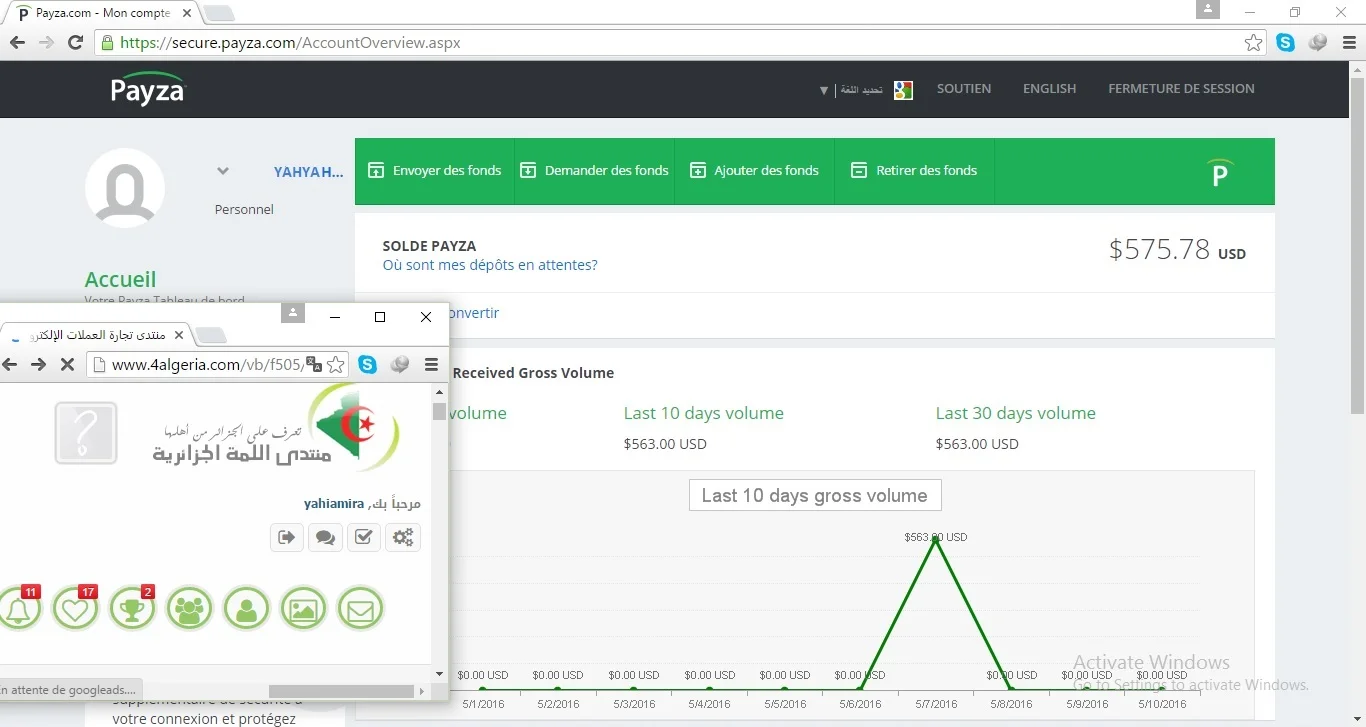Open 'Où sont mes dépôts en attentes?' link
The height and width of the screenshot is (727, 1366).
click(x=490, y=265)
